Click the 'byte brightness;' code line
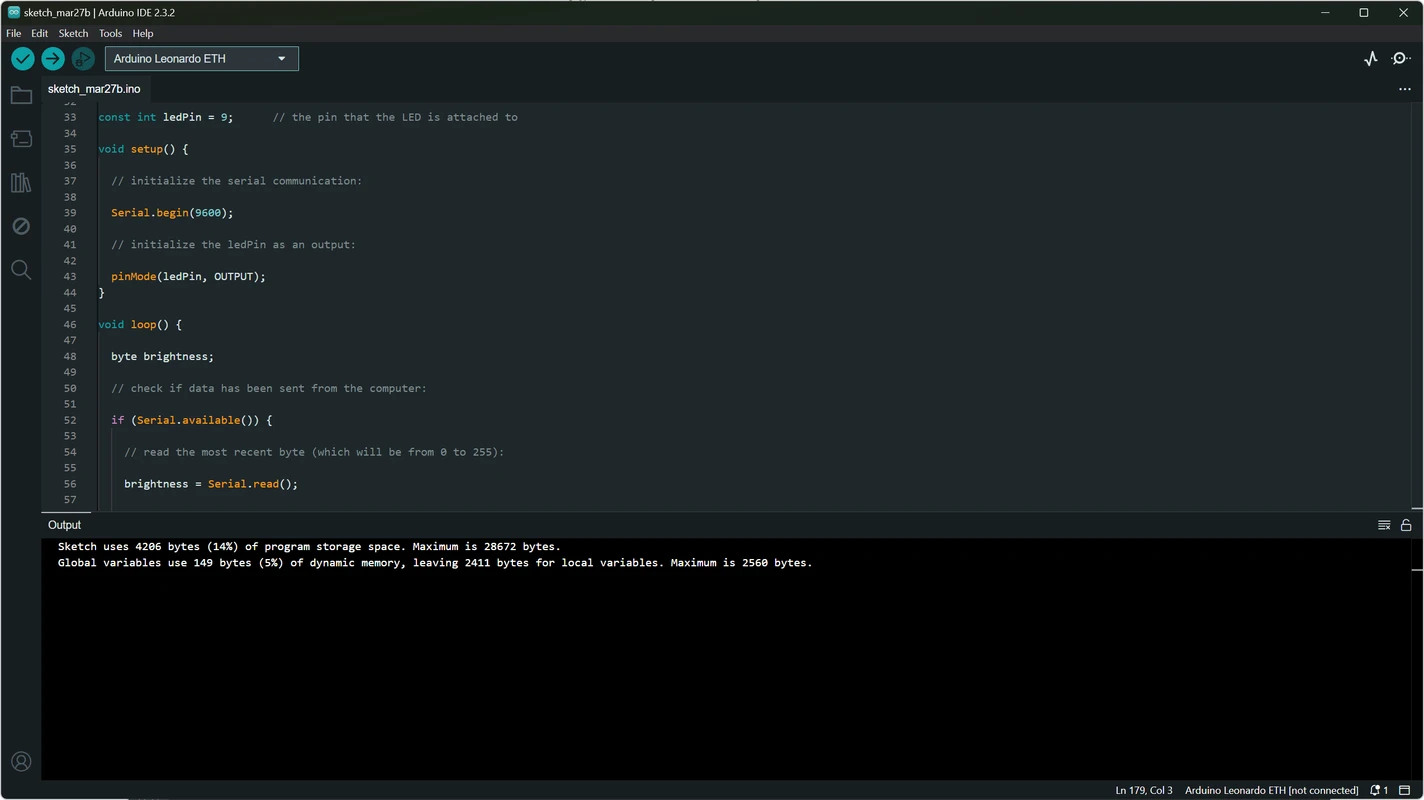 tap(162, 357)
